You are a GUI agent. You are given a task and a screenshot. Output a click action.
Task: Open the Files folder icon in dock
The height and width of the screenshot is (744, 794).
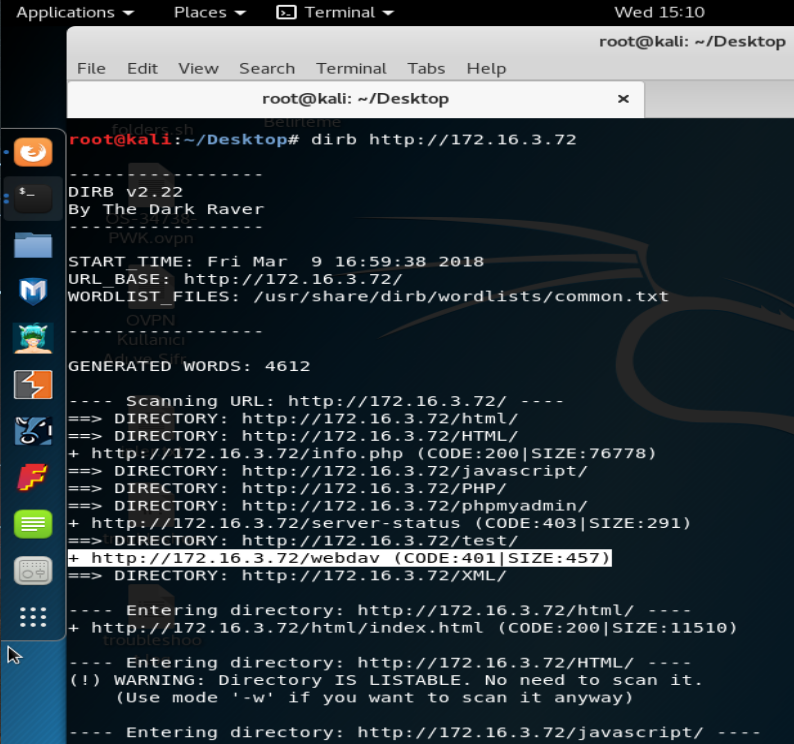click(x=33, y=245)
